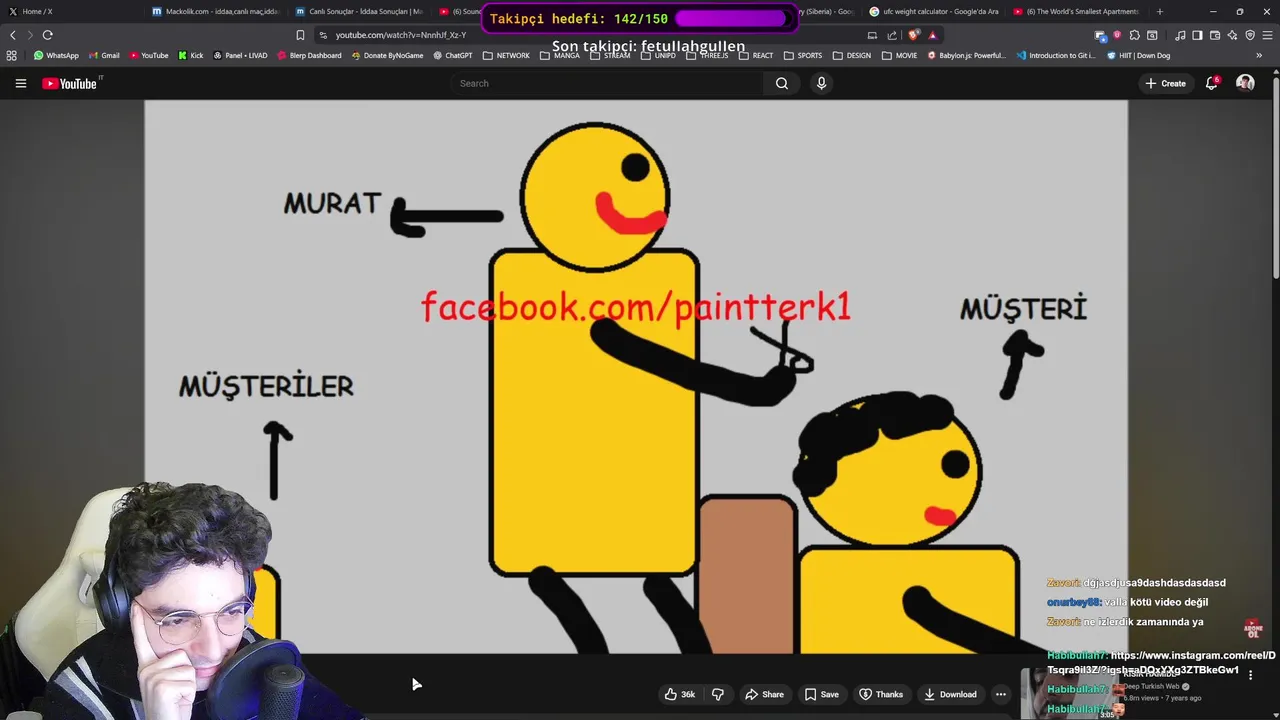Open the ChatGPT bookmark
Image resolution: width=1280 pixels, height=720 pixels.
[x=452, y=55]
